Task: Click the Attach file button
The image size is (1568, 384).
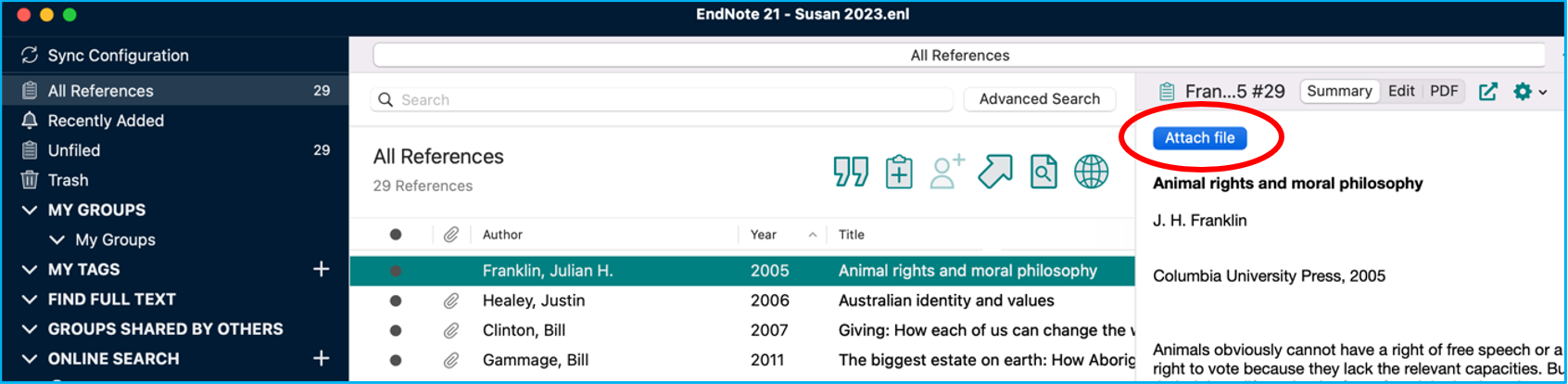Action: click(1200, 137)
